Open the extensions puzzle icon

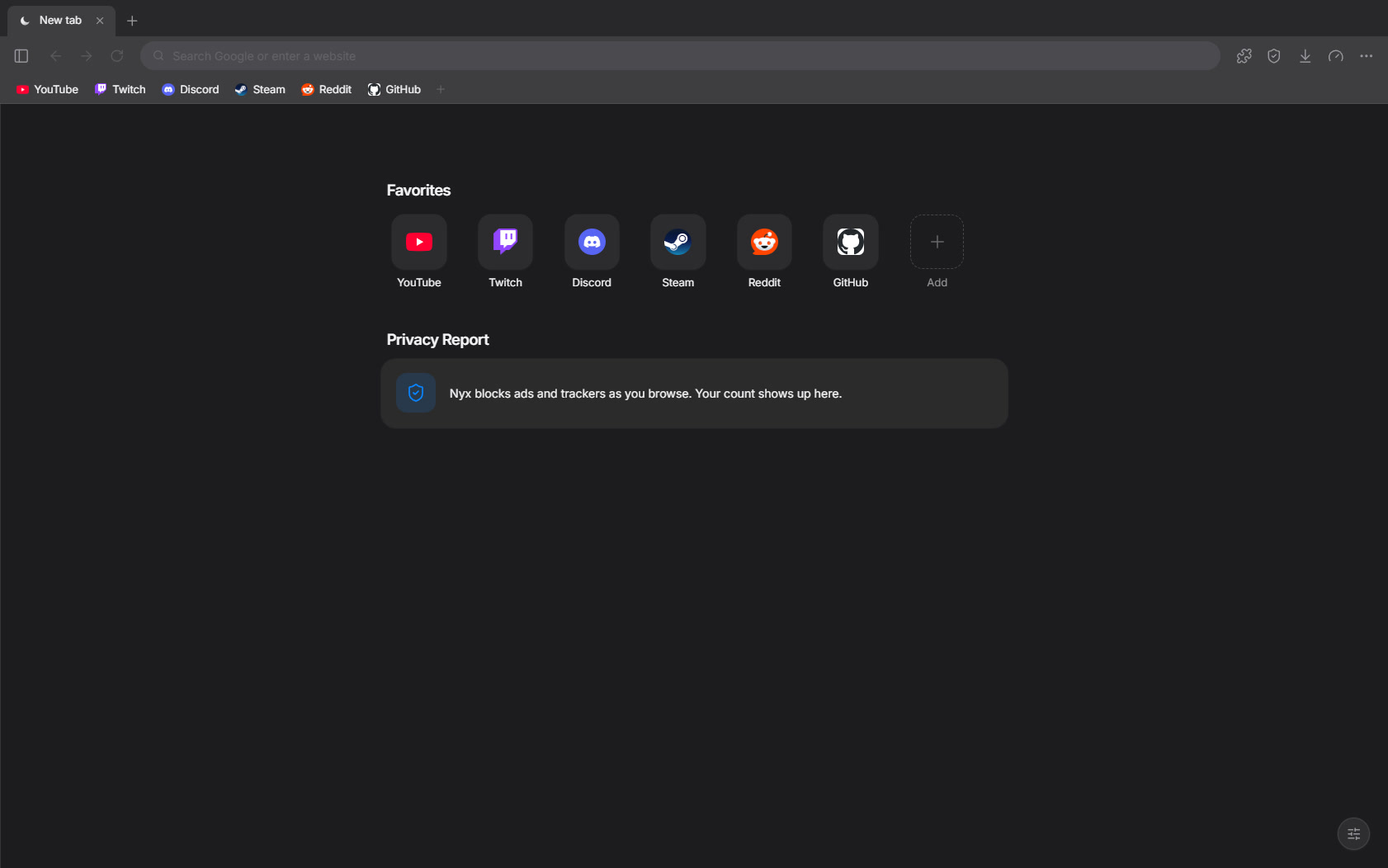click(1244, 56)
